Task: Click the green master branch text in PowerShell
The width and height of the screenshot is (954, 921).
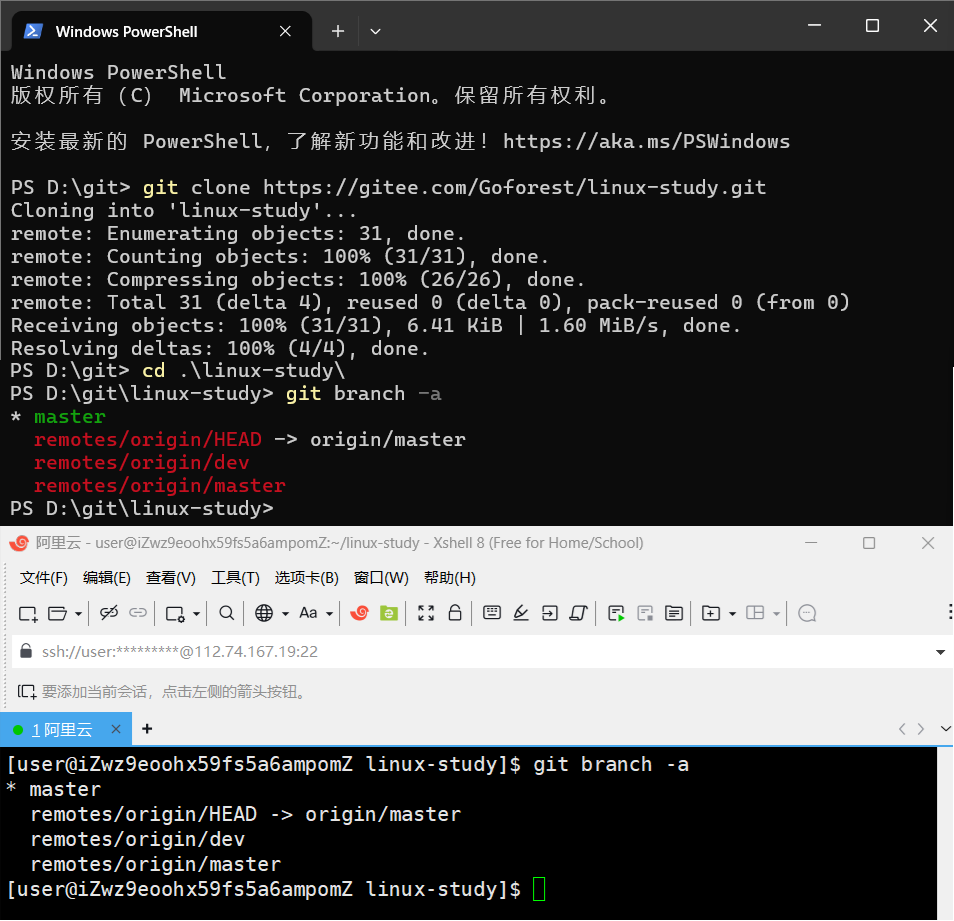Action: click(x=70, y=417)
